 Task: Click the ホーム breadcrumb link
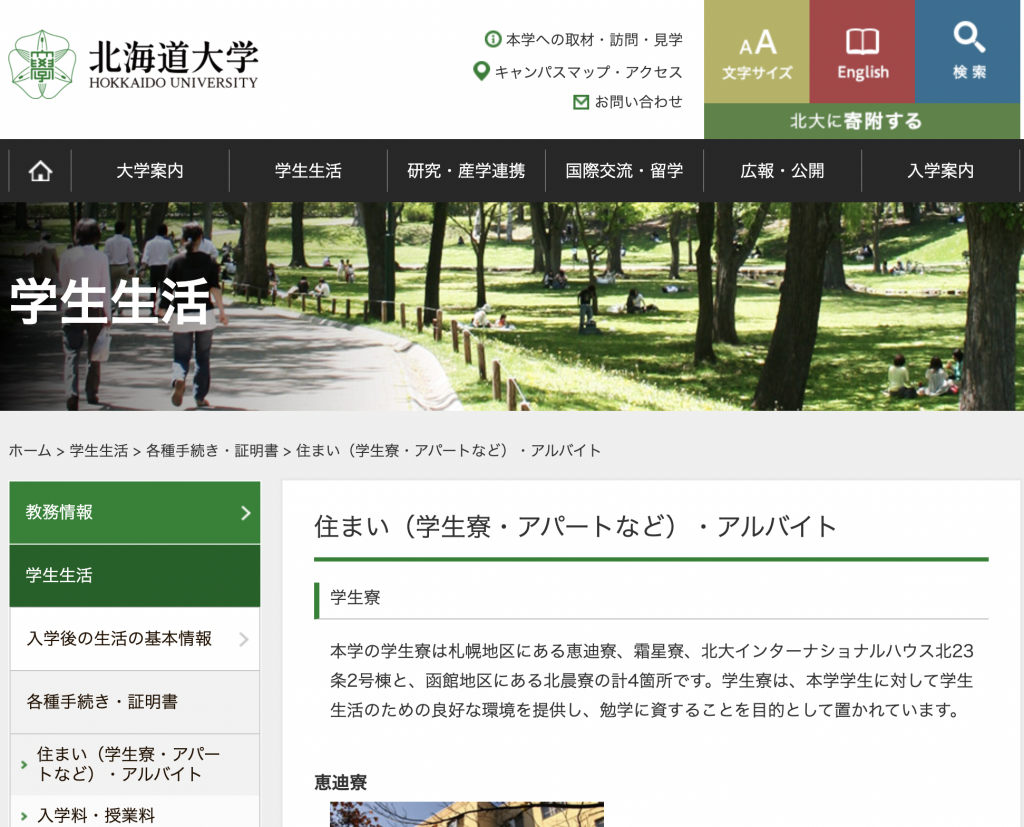point(30,451)
